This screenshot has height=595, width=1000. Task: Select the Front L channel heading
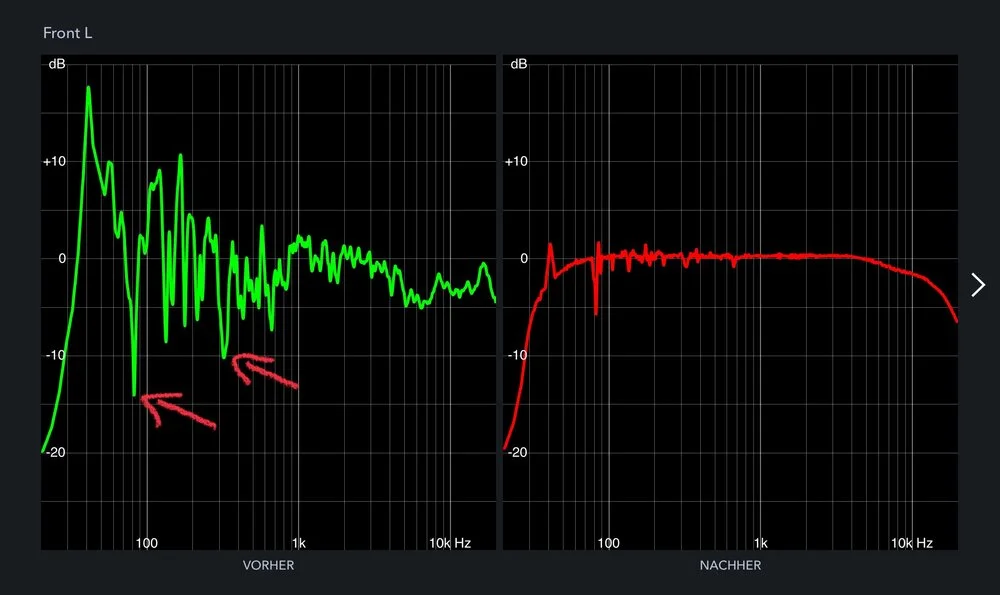68,33
